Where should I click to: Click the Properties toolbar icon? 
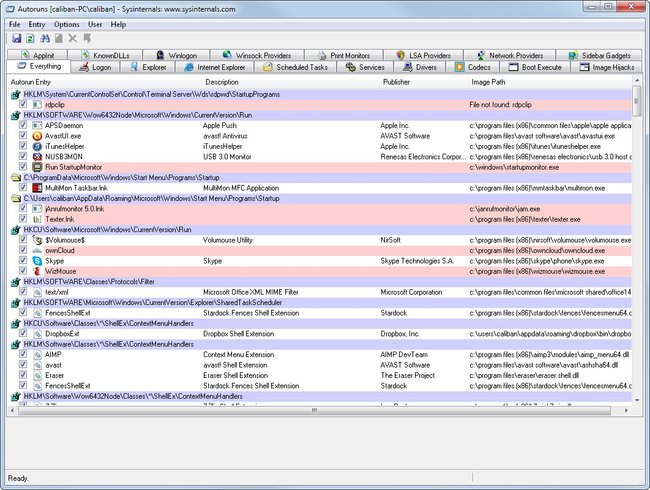(59, 39)
